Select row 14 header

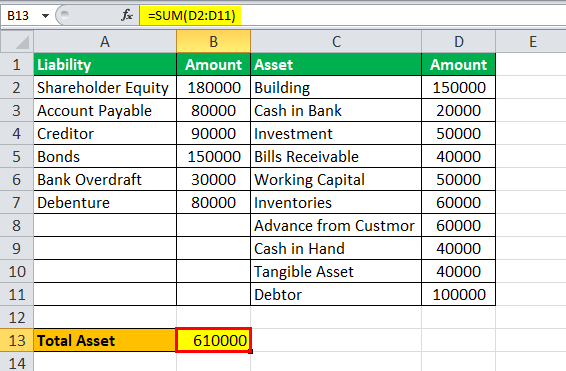[x=17, y=362]
